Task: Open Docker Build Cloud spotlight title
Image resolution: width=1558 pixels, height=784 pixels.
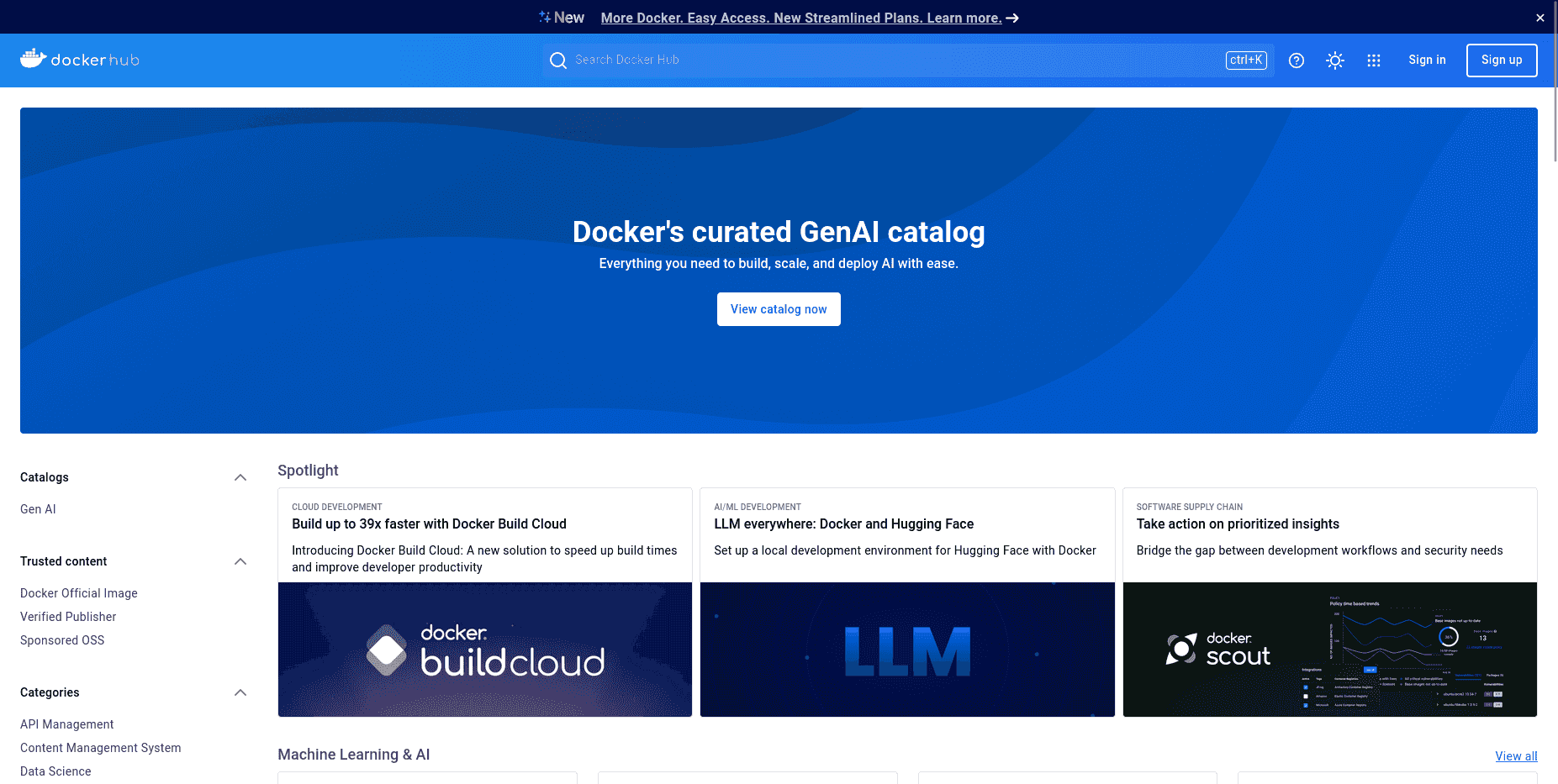Action: [x=429, y=524]
